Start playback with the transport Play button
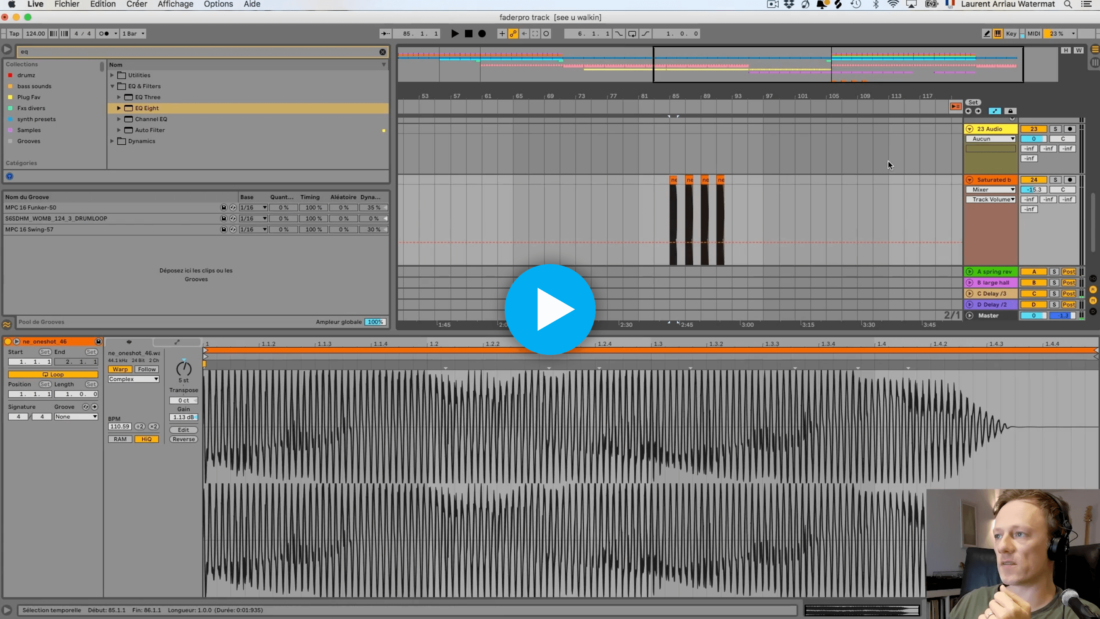This screenshot has width=1100, height=619. pos(455,33)
